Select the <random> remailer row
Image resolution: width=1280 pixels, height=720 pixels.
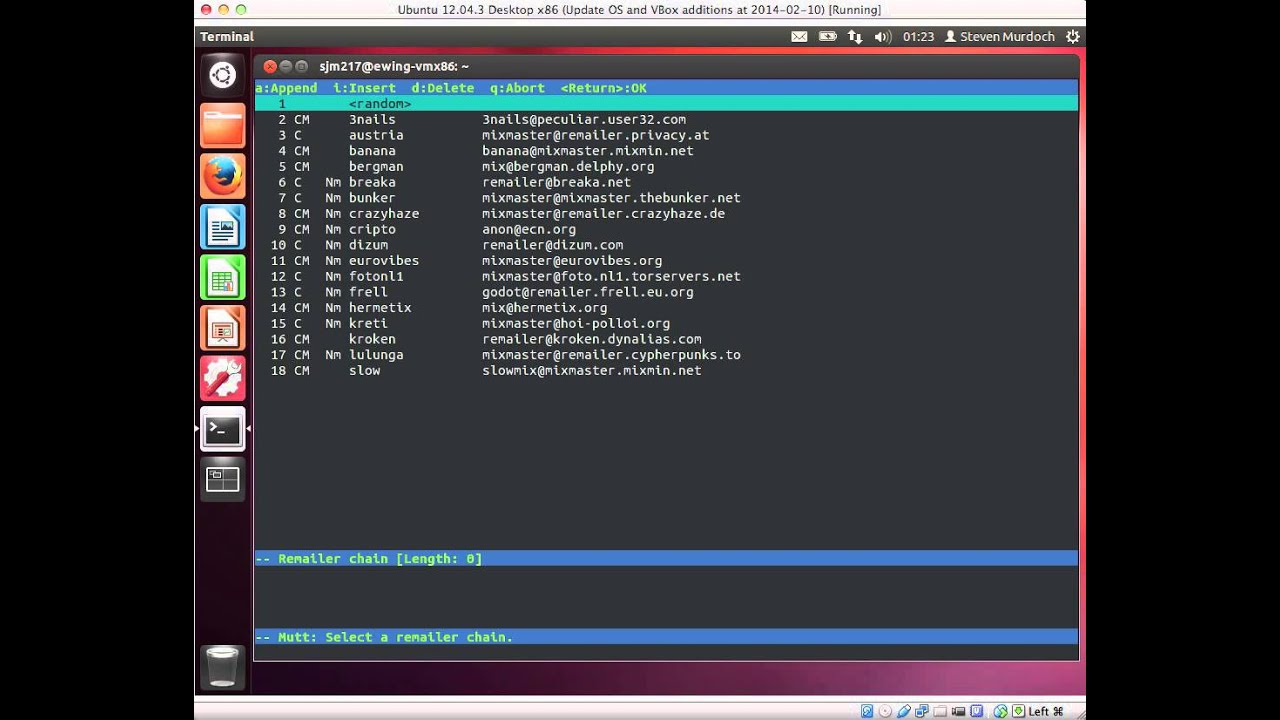tap(666, 104)
